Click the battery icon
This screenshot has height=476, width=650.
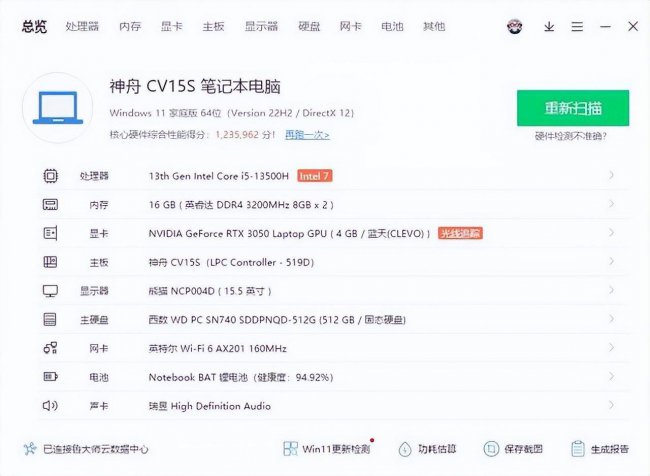point(51,377)
